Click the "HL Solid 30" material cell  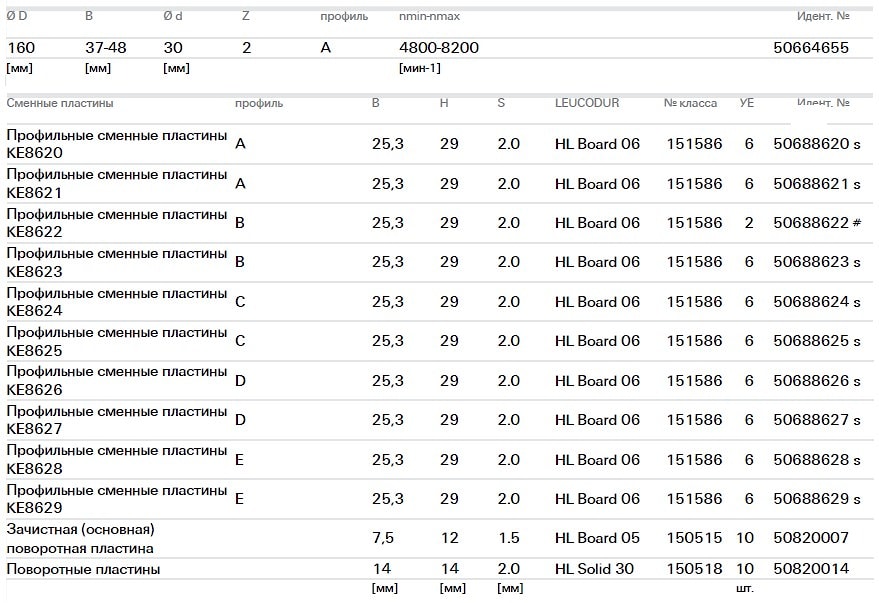click(x=596, y=569)
